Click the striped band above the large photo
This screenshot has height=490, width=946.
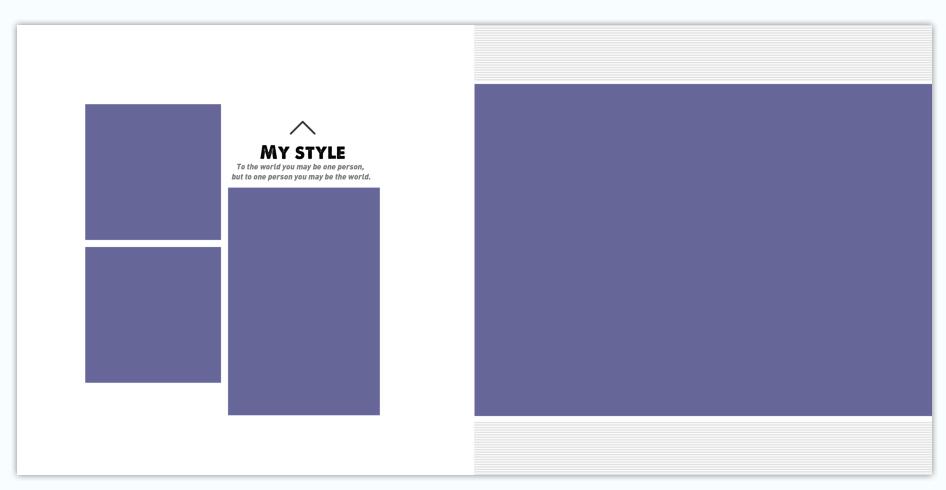coord(703,54)
